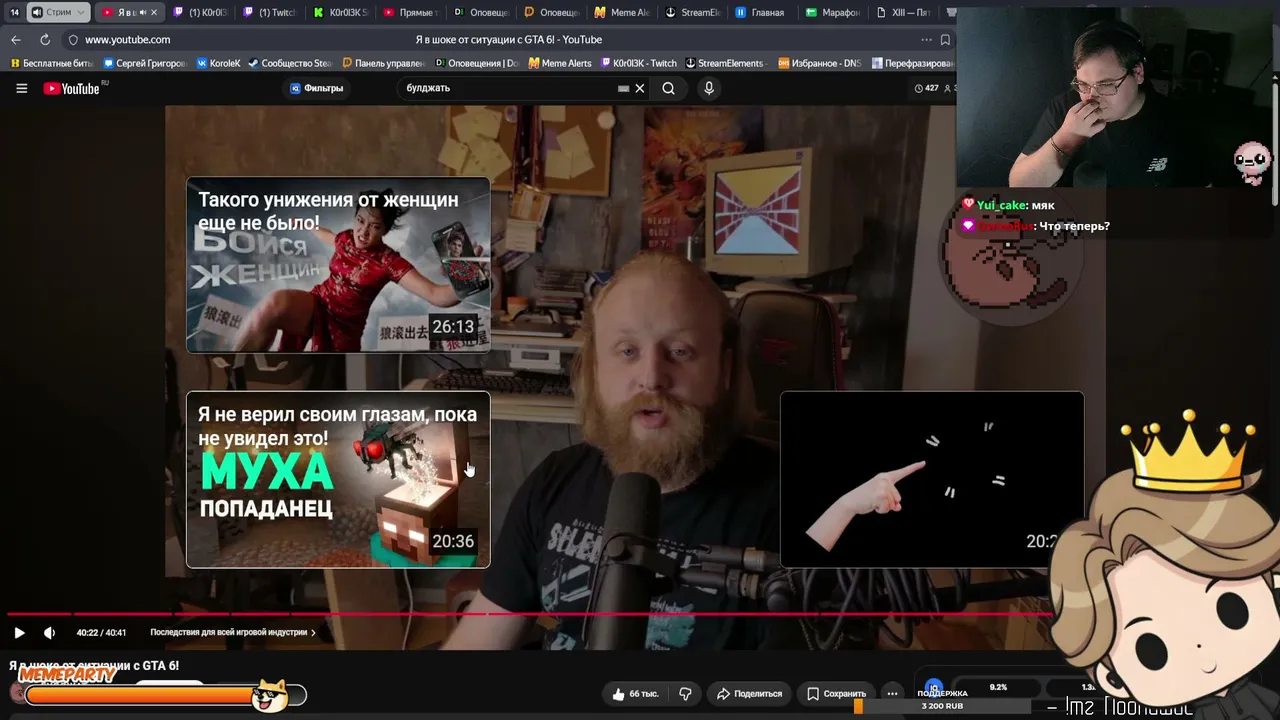This screenshot has width=1280, height=720.
Task: Switch to the '(1) Twitch' tab
Action: 270,12
